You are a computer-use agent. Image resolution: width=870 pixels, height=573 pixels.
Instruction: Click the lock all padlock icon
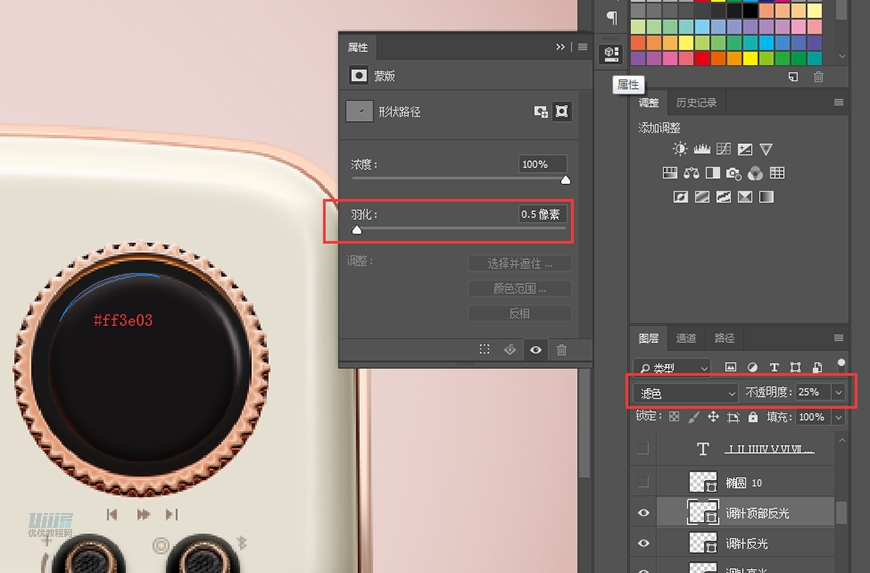[752, 417]
